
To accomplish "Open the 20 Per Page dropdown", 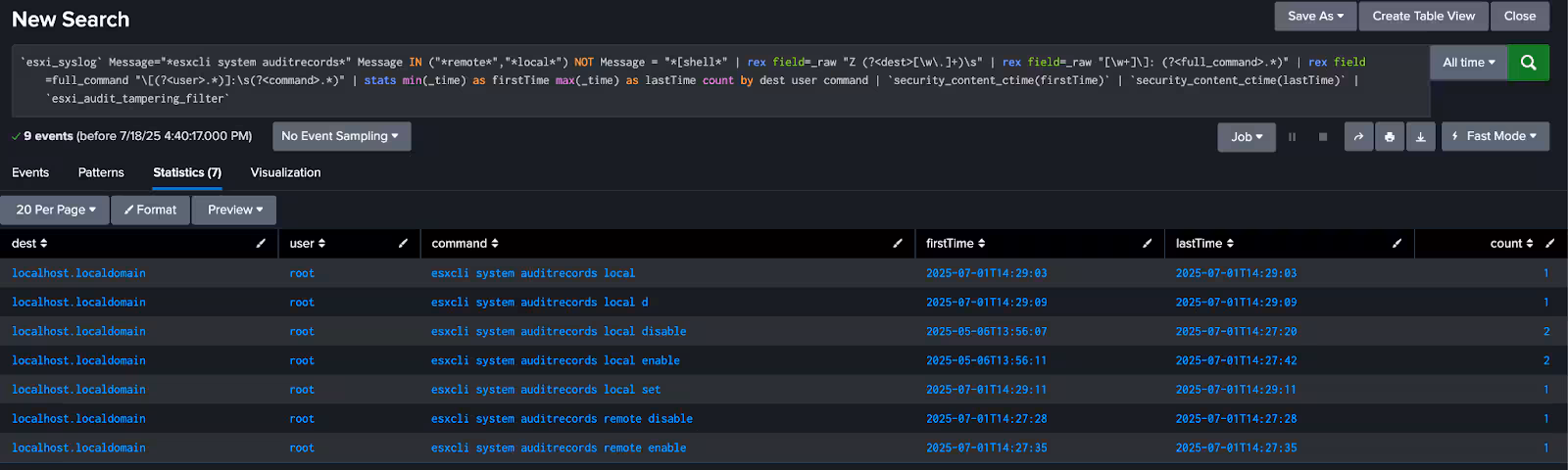I will pos(56,210).
